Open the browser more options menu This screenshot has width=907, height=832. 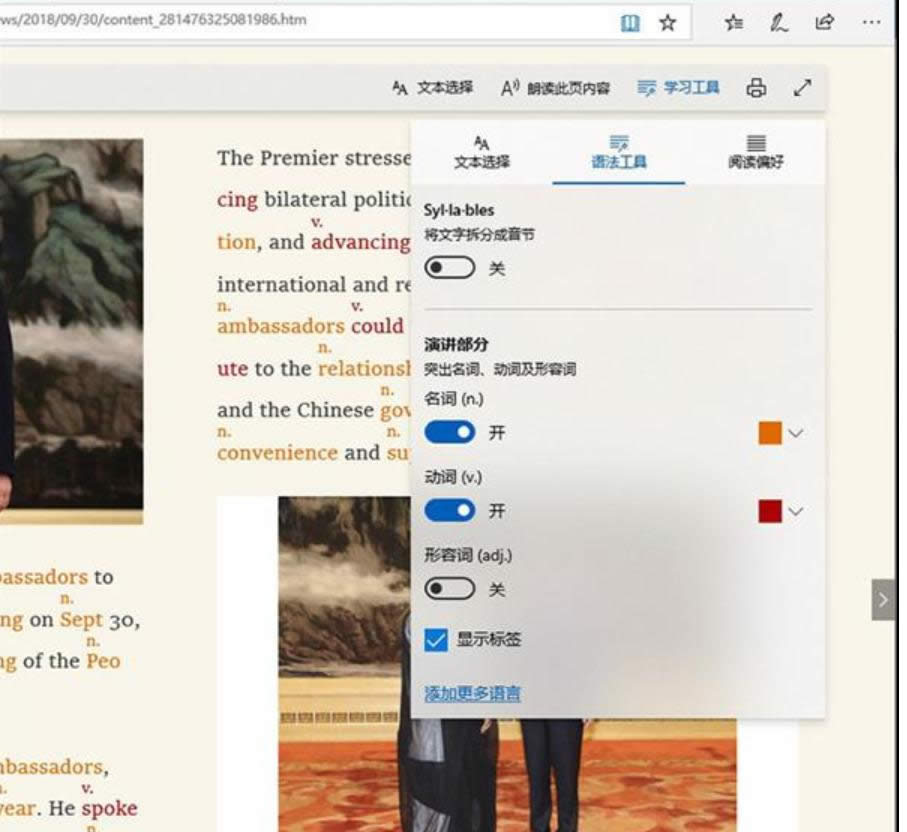(x=871, y=23)
